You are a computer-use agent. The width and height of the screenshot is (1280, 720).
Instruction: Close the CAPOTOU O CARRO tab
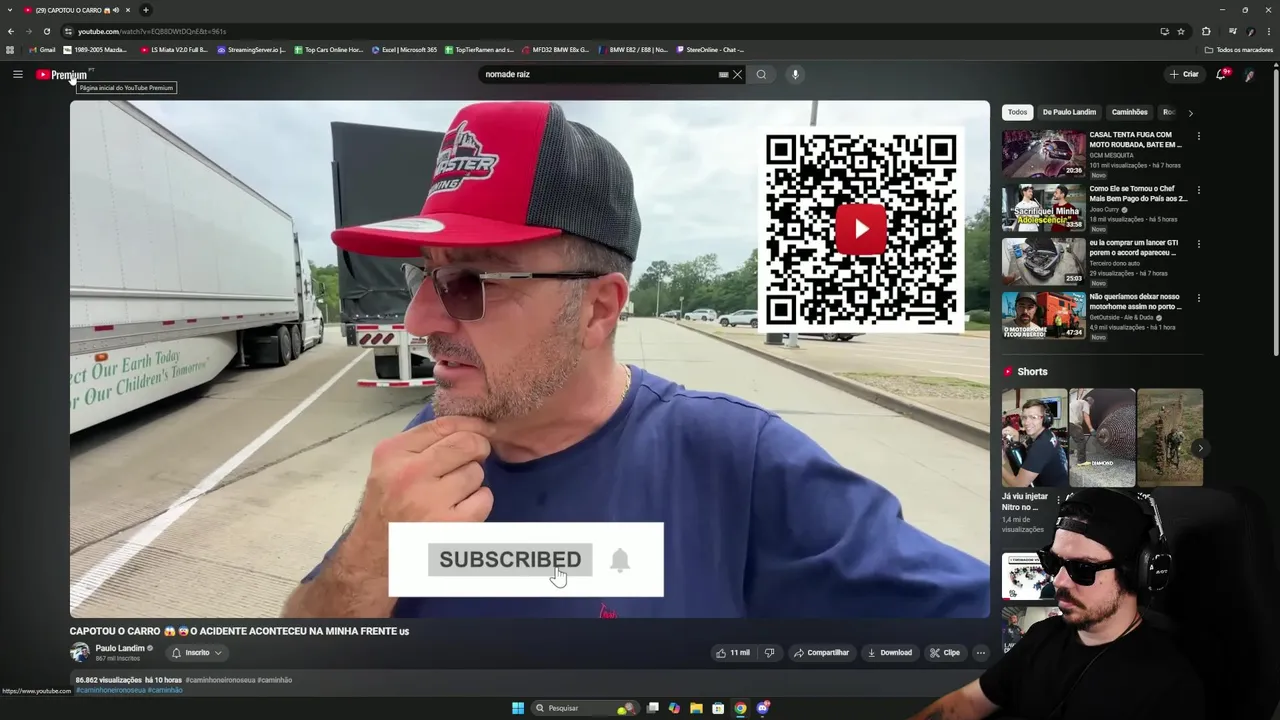(x=128, y=10)
